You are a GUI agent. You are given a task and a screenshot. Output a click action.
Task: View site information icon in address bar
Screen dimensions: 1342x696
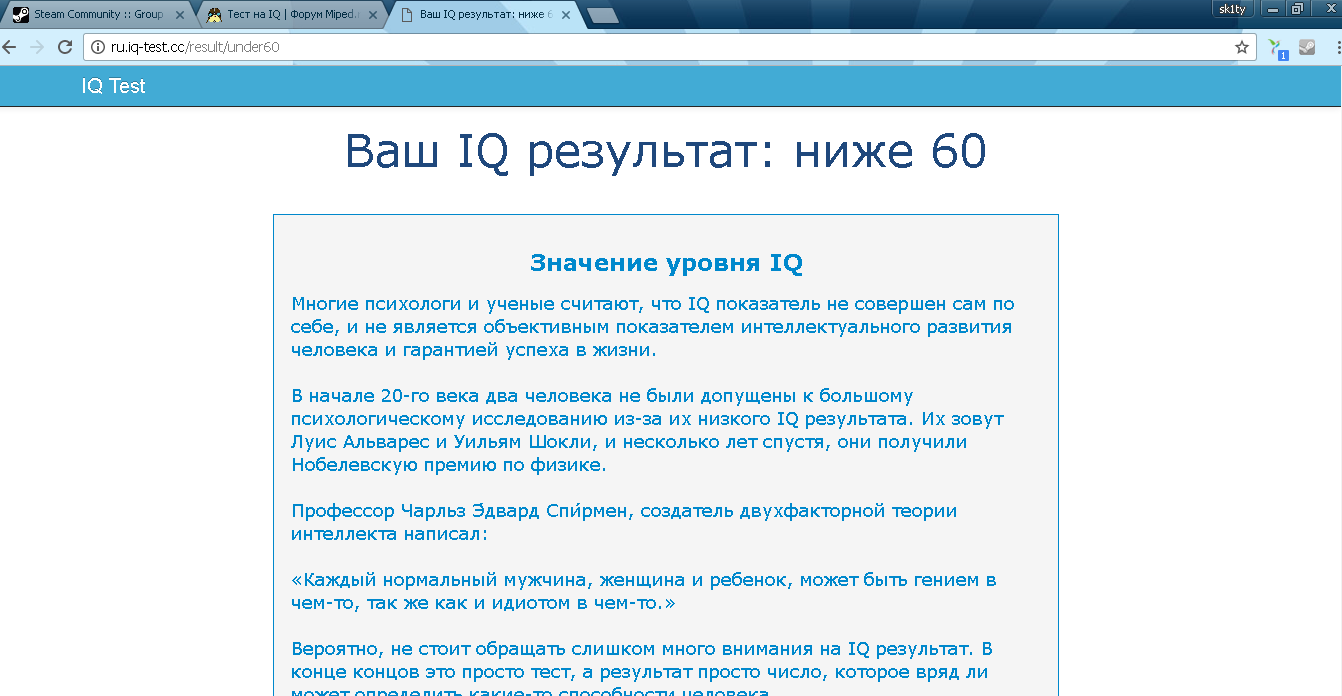tap(98, 47)
